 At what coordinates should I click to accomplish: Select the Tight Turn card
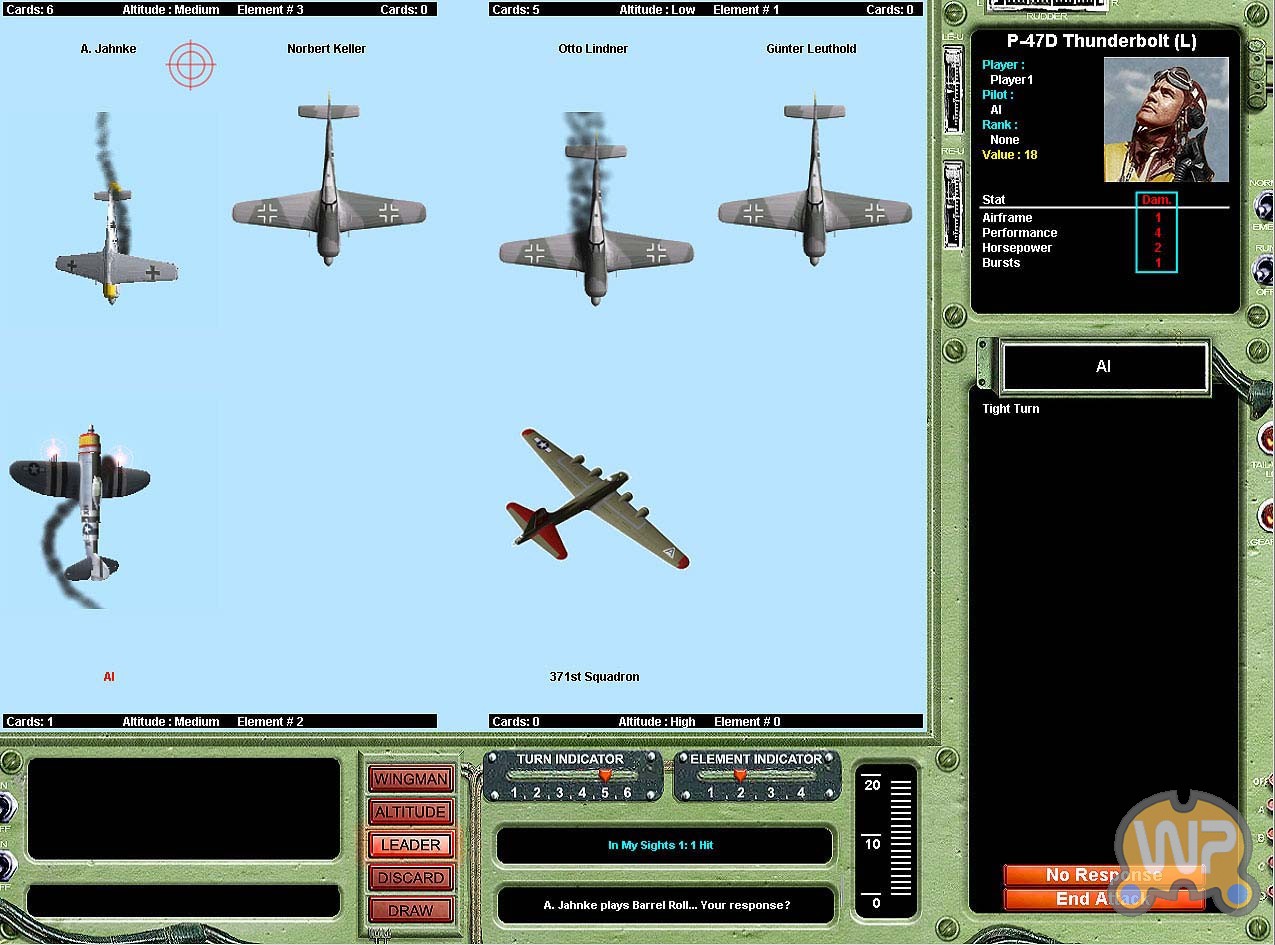click(x=1010, y=409)
